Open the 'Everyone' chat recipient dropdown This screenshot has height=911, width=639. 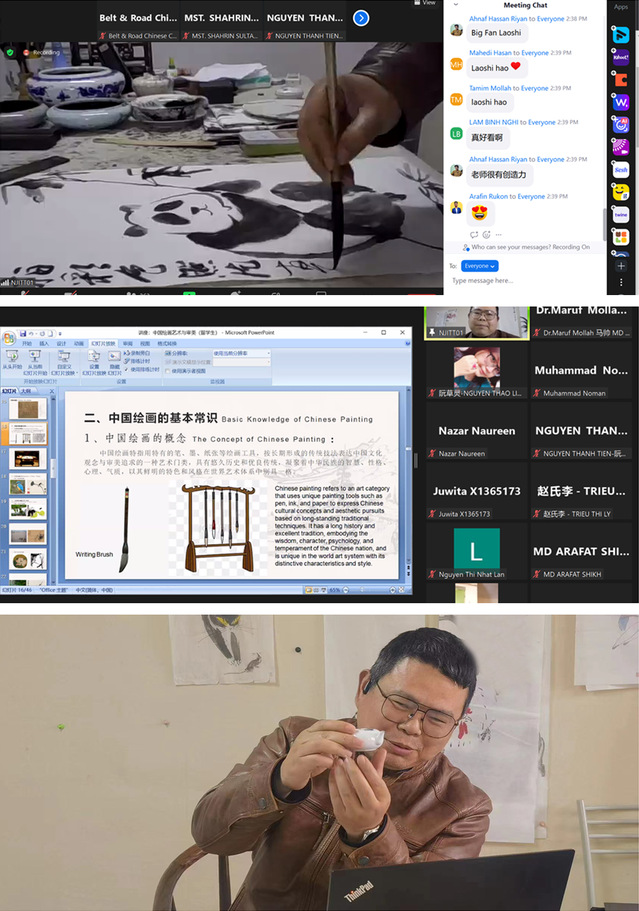(x=480, y=266)
